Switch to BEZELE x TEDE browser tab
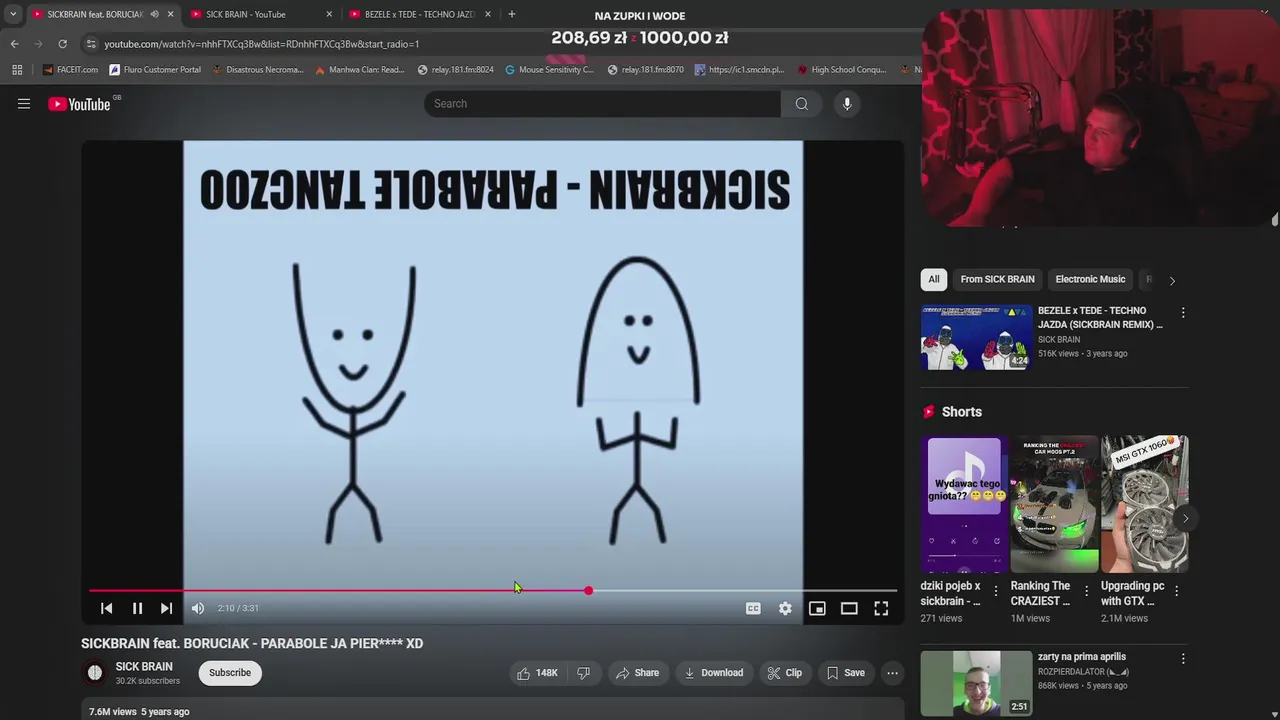Viewport: 1280px width, 720px height. pos(419,14)
